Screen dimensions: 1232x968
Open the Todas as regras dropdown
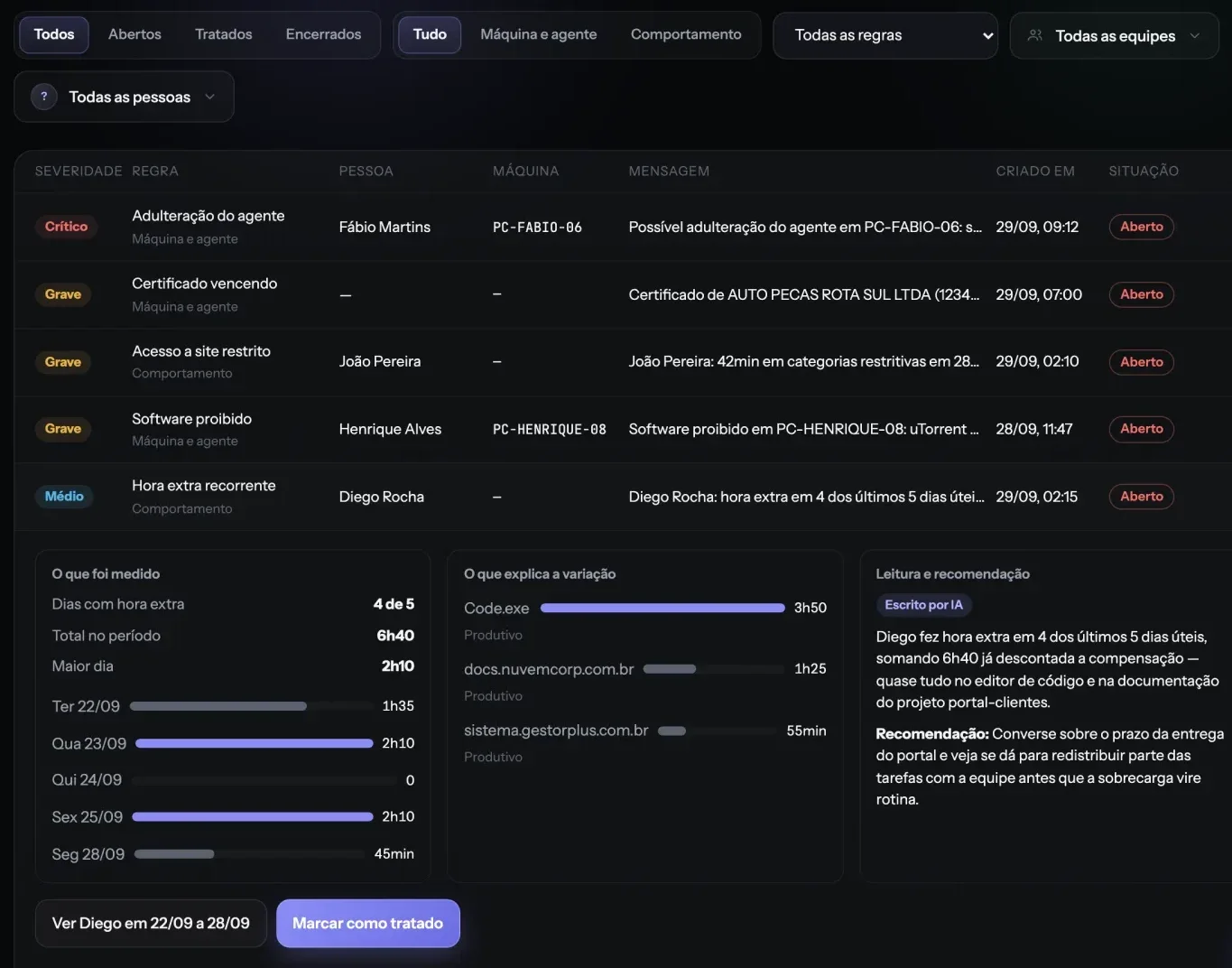coord(885,35)
